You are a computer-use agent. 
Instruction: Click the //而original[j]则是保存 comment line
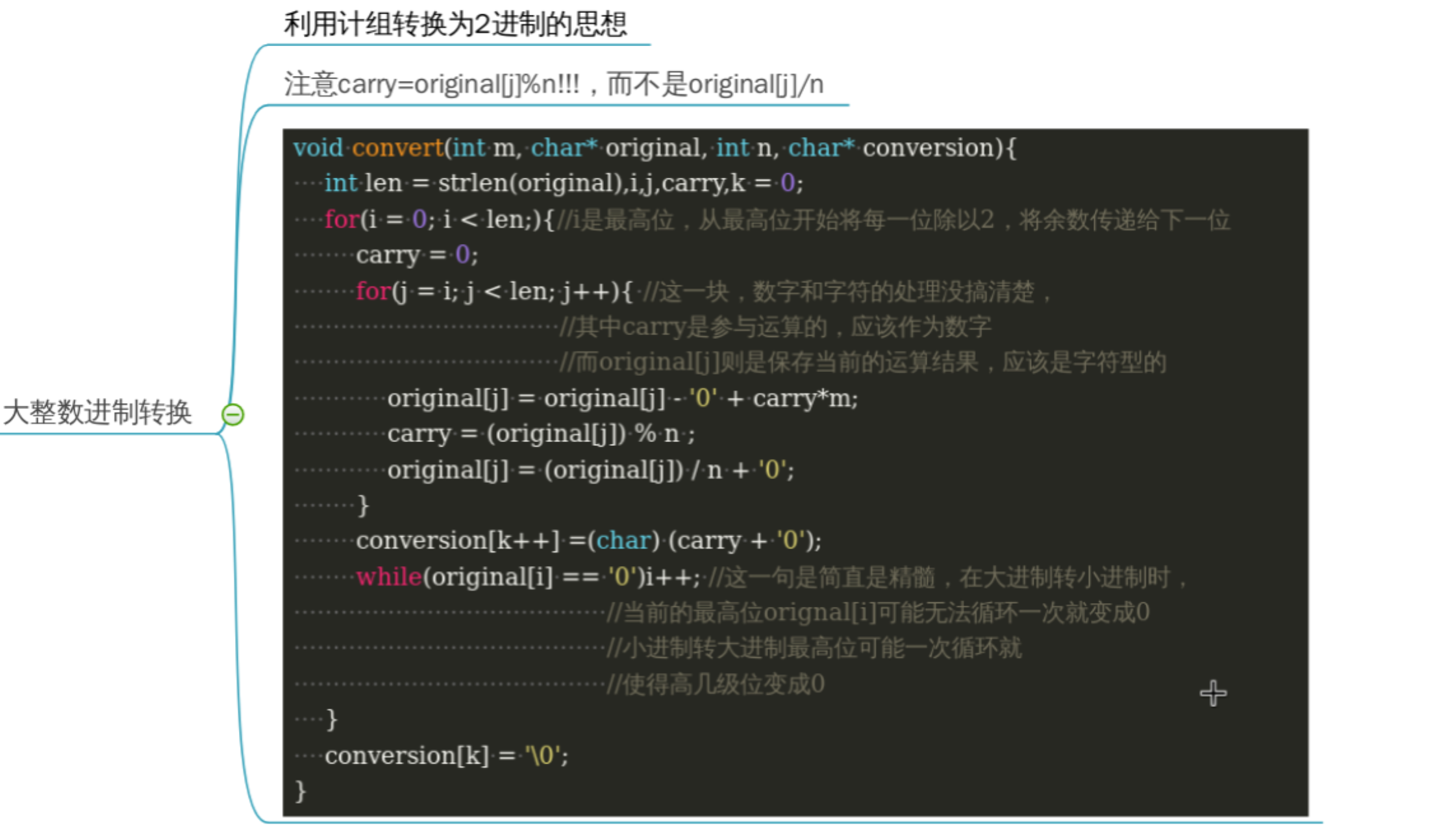pyautogui.click(x=862, y=362)
